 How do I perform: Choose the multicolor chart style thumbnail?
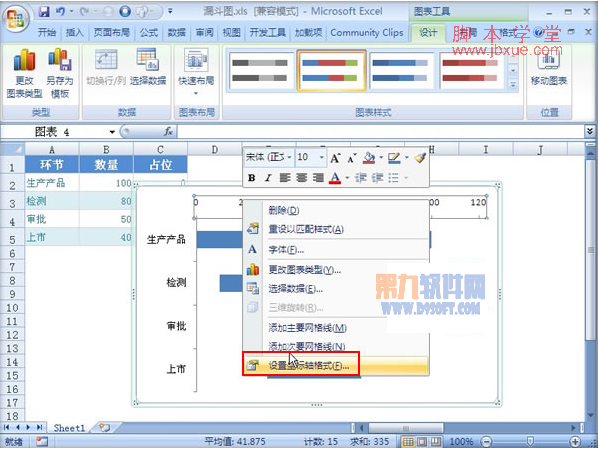click(331, 71)
